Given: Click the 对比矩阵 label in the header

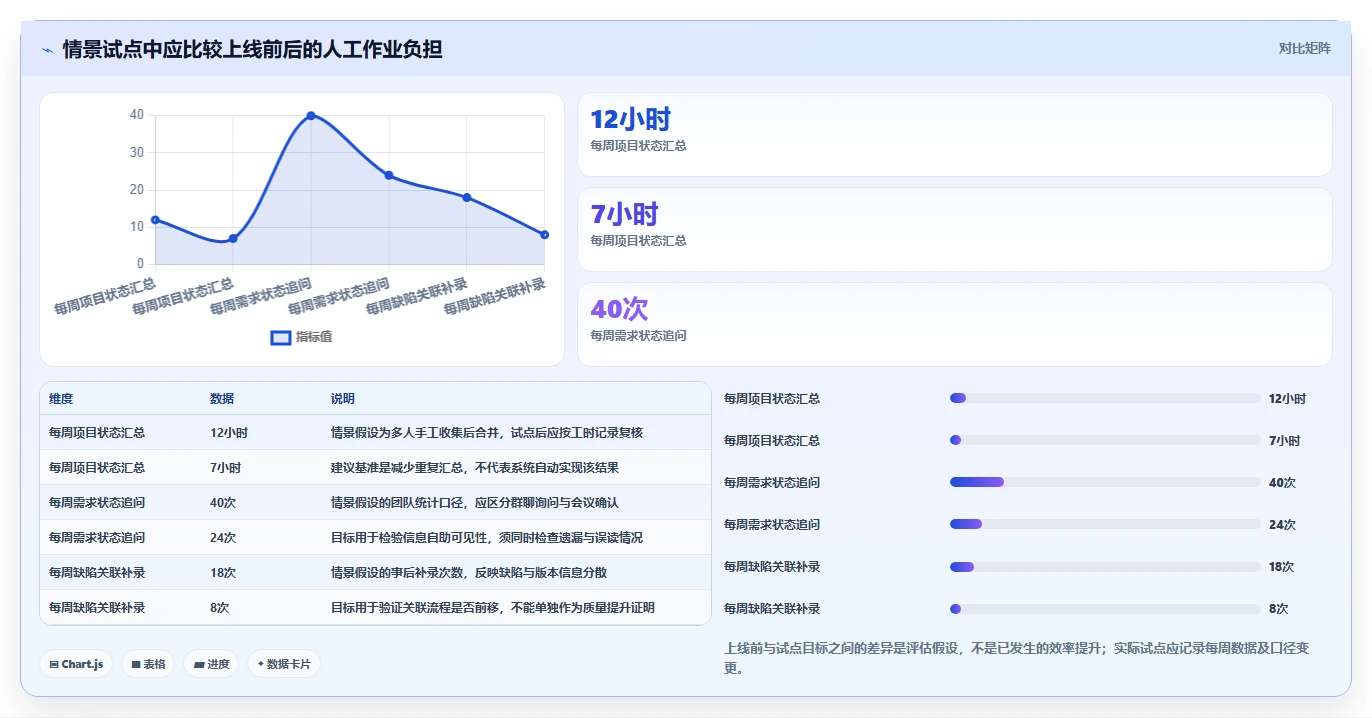Looking at the screenshot, I should point(1305,48).
